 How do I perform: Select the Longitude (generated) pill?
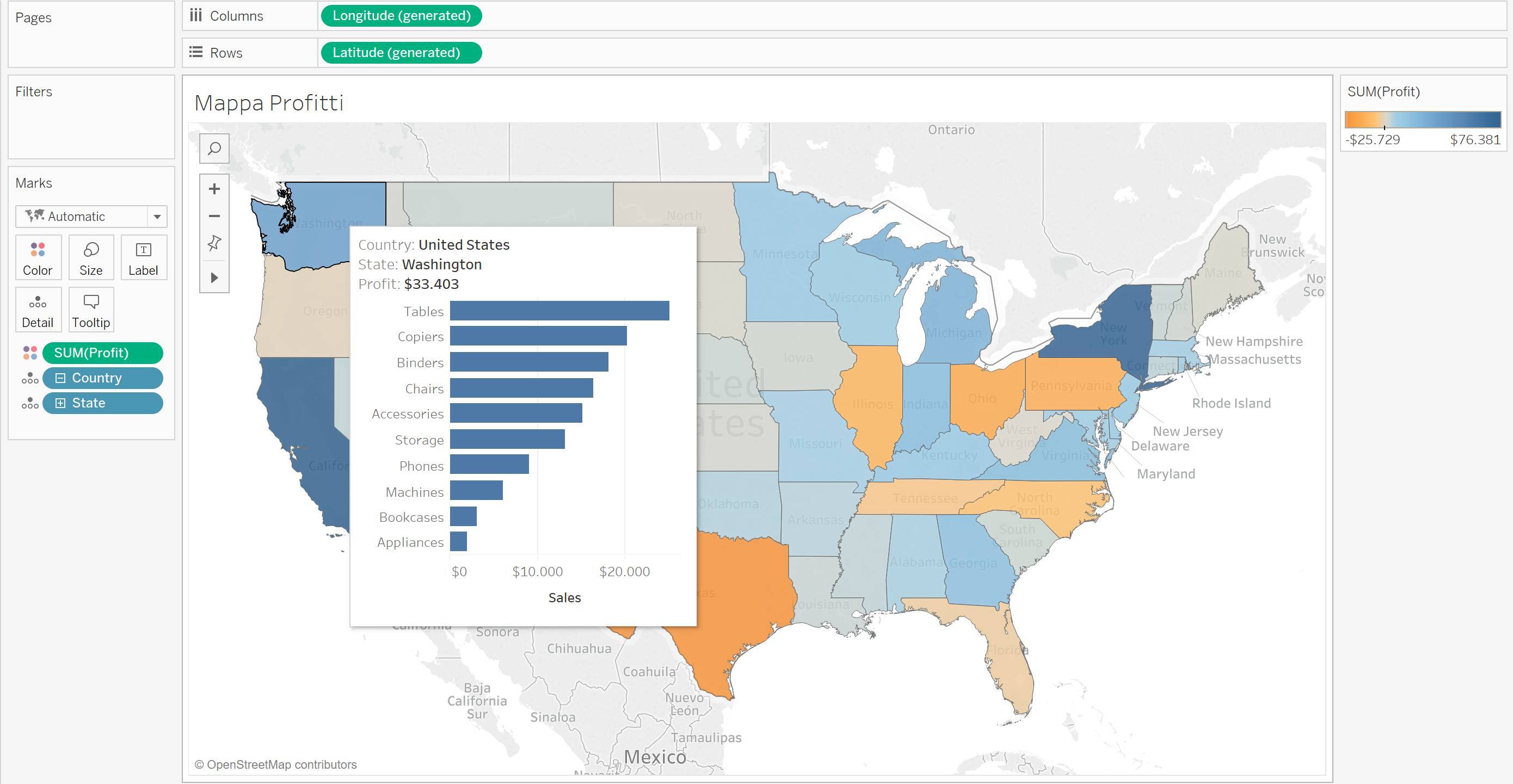click(x=401, y=16)
